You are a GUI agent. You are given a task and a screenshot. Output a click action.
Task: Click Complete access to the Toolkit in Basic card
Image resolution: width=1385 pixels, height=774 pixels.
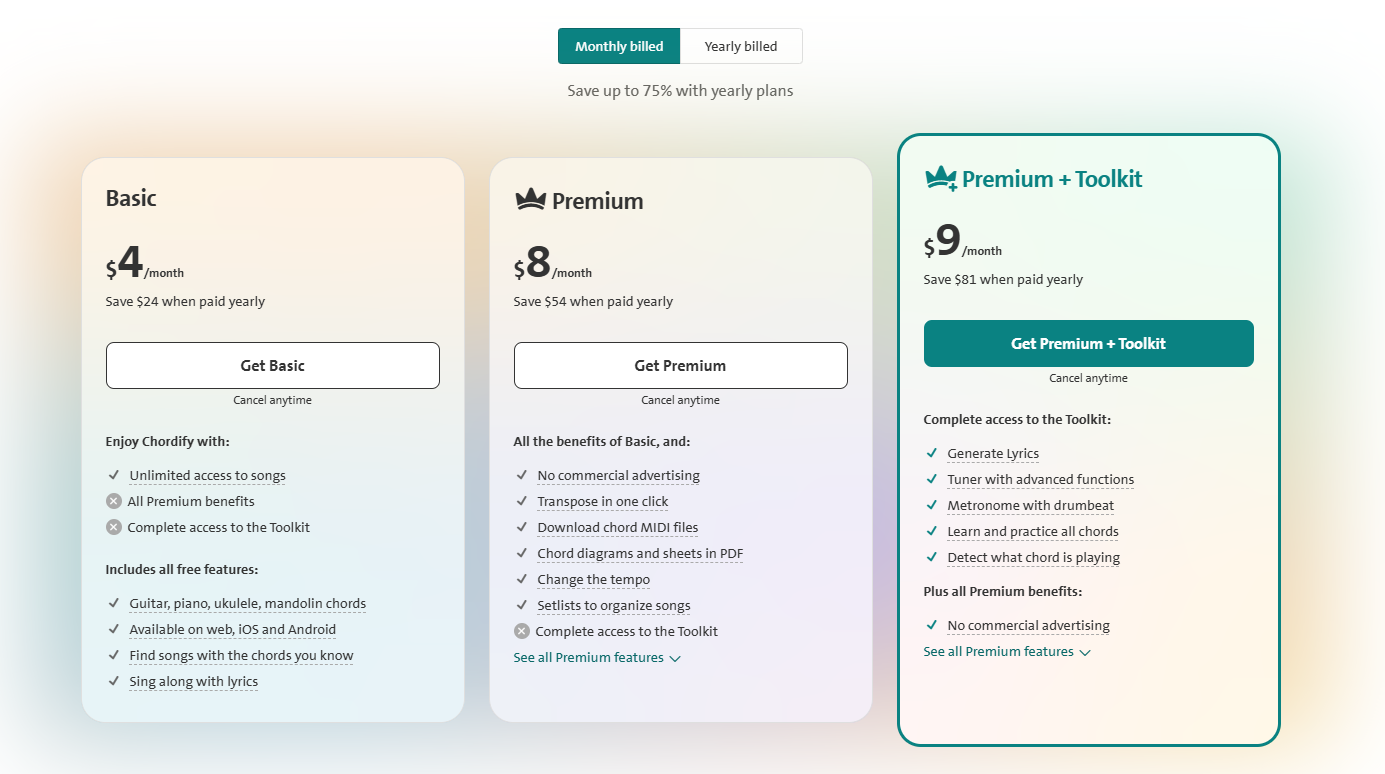point(219,528)
